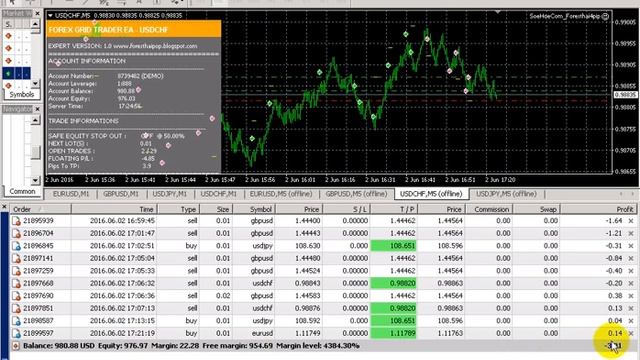Close order 21897259 with its X button

(631, 271)
